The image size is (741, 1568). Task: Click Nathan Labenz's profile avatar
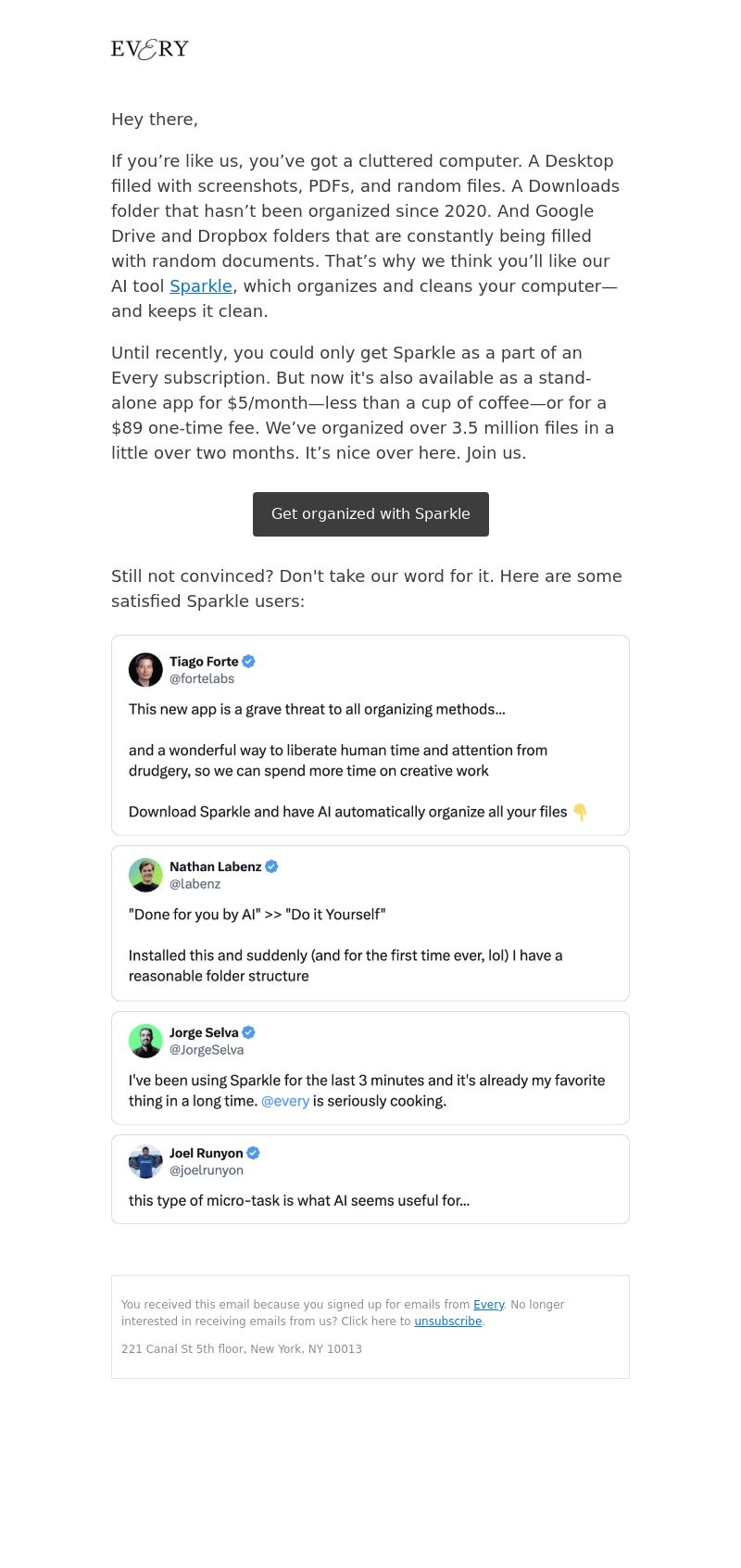(145, 875)
